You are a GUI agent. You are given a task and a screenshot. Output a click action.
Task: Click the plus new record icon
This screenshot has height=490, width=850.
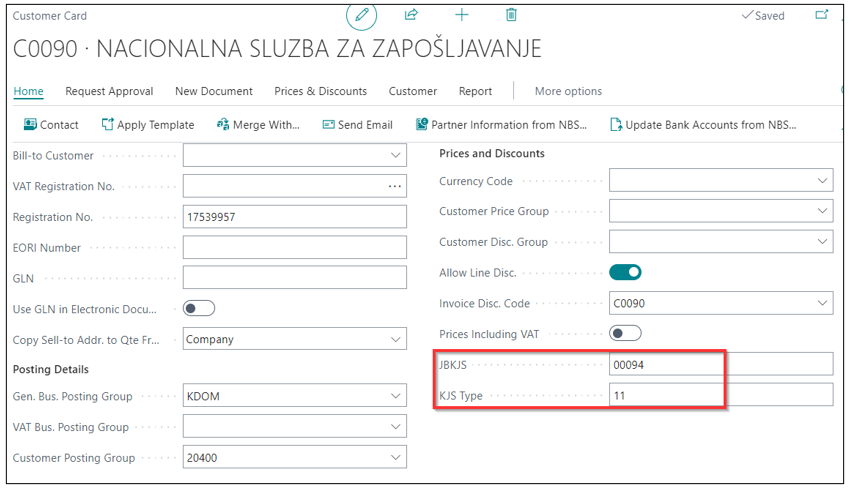pos(461,15)
